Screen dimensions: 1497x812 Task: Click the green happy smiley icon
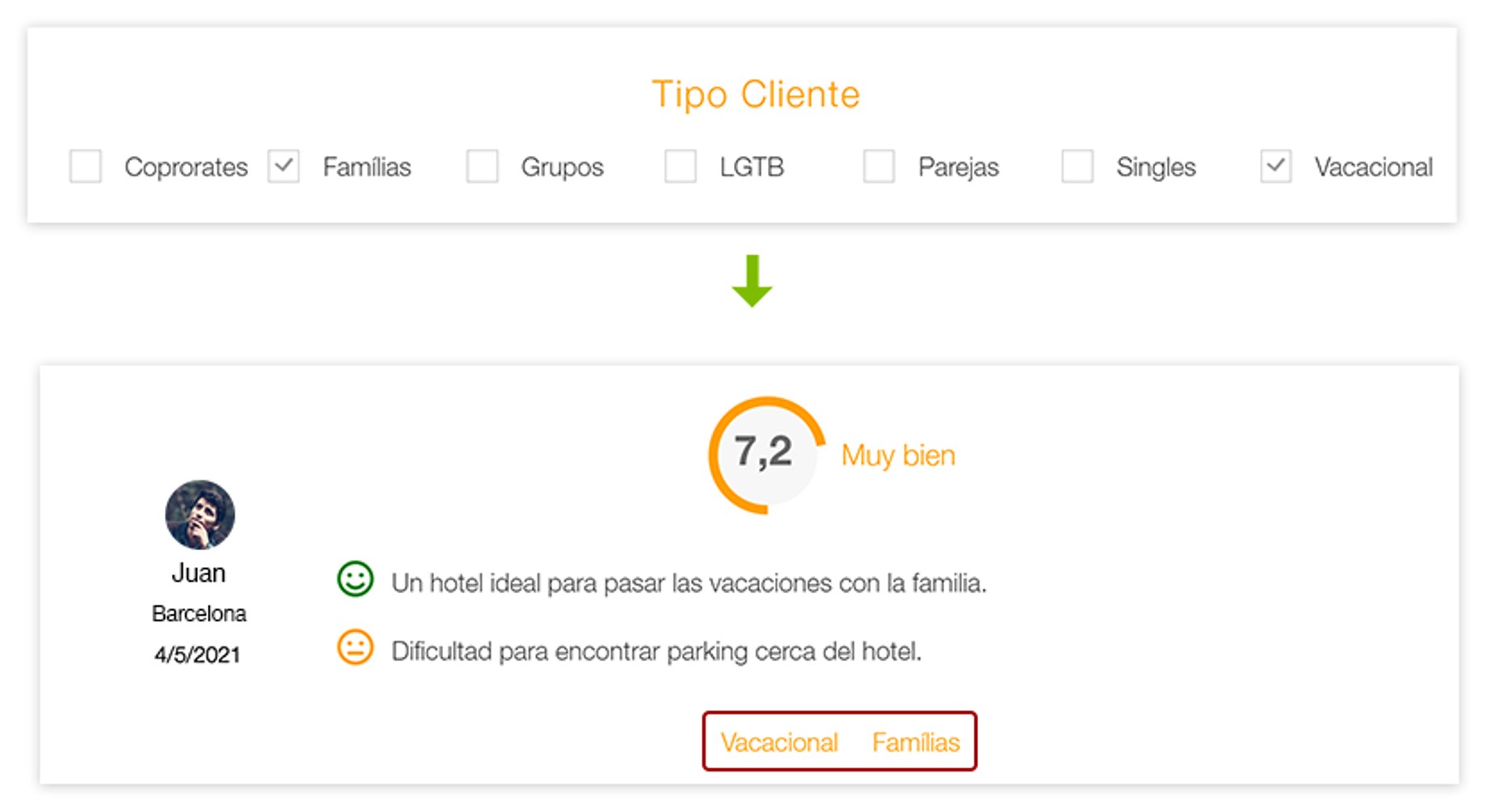coord(355,579)
